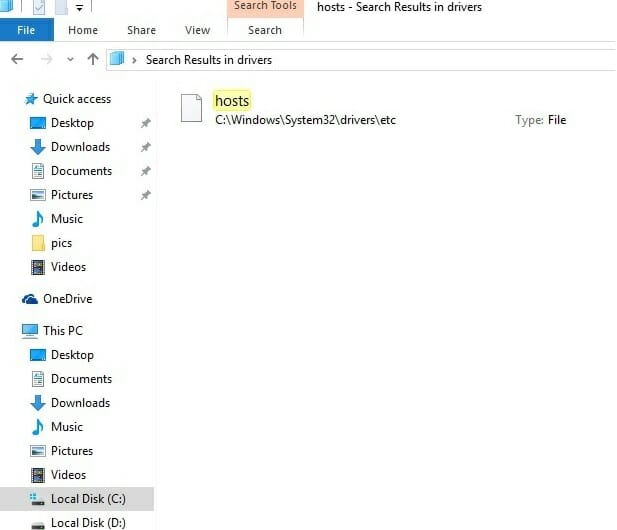Open Downloads under Quick access
Screen dimensions: 617x530
81,147
